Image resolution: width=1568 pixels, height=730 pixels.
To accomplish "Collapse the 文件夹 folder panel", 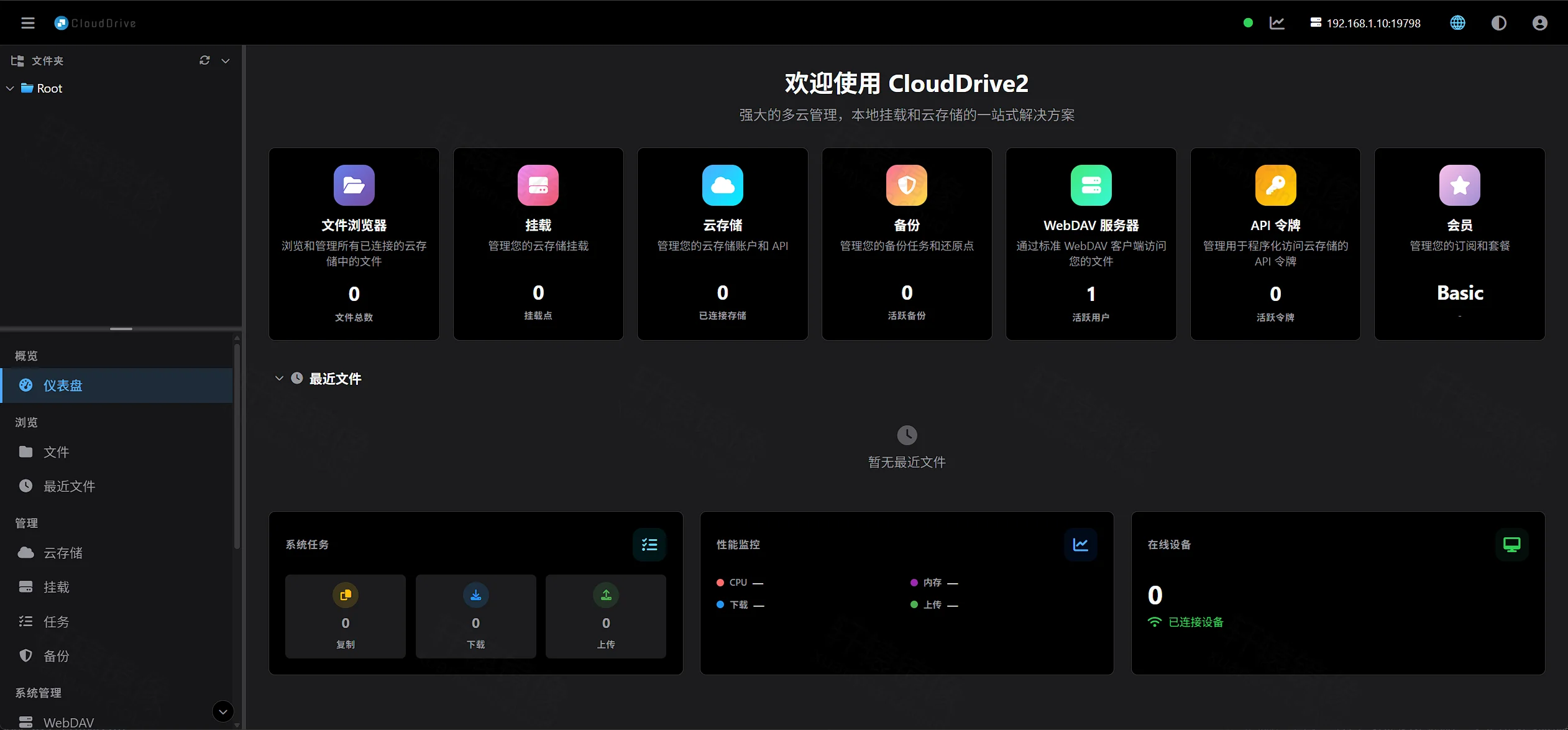I will click(x=226, y=60).
